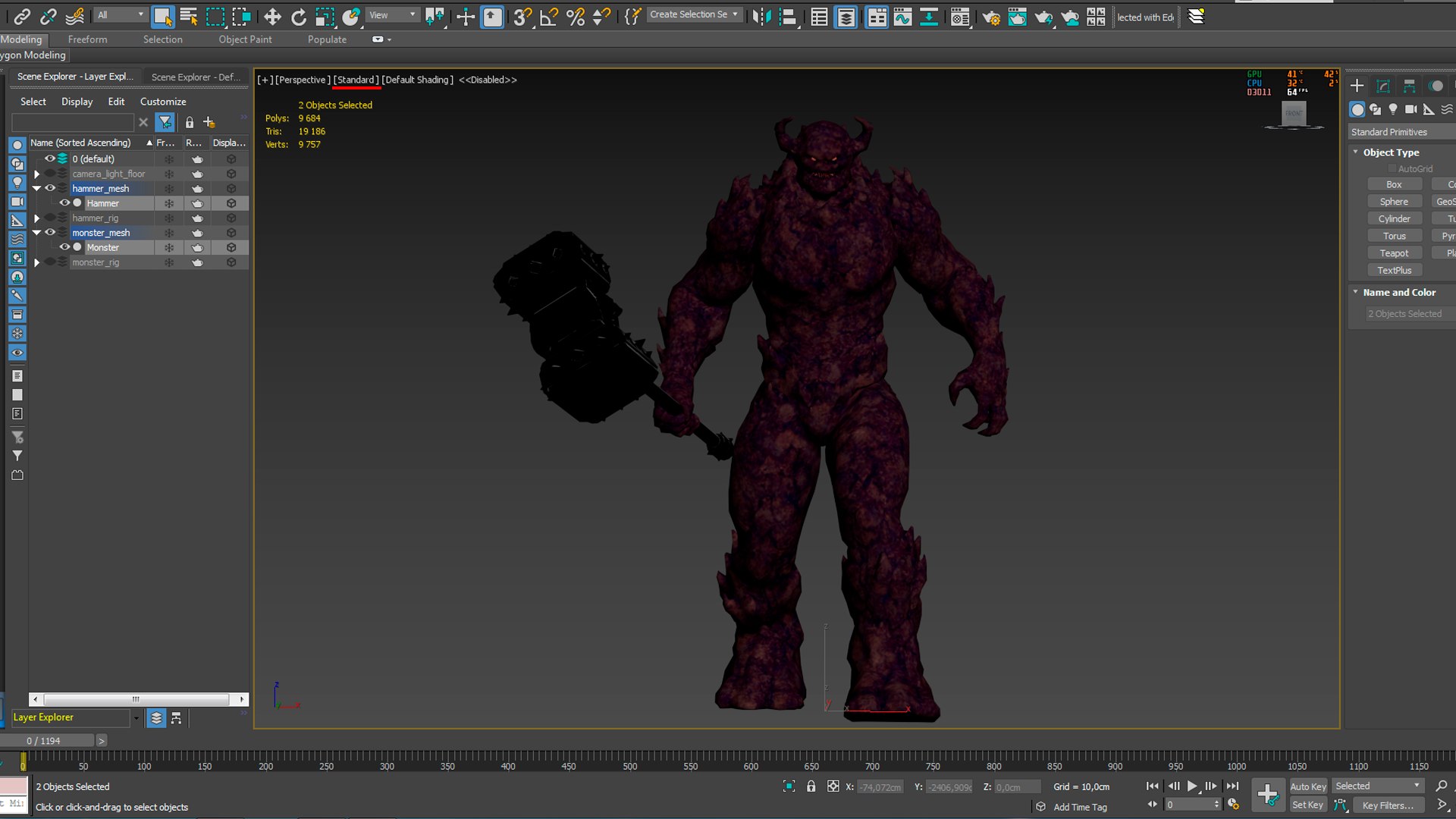
Task: Collapse the hammer_mesh layer
Action: (36, 188)
